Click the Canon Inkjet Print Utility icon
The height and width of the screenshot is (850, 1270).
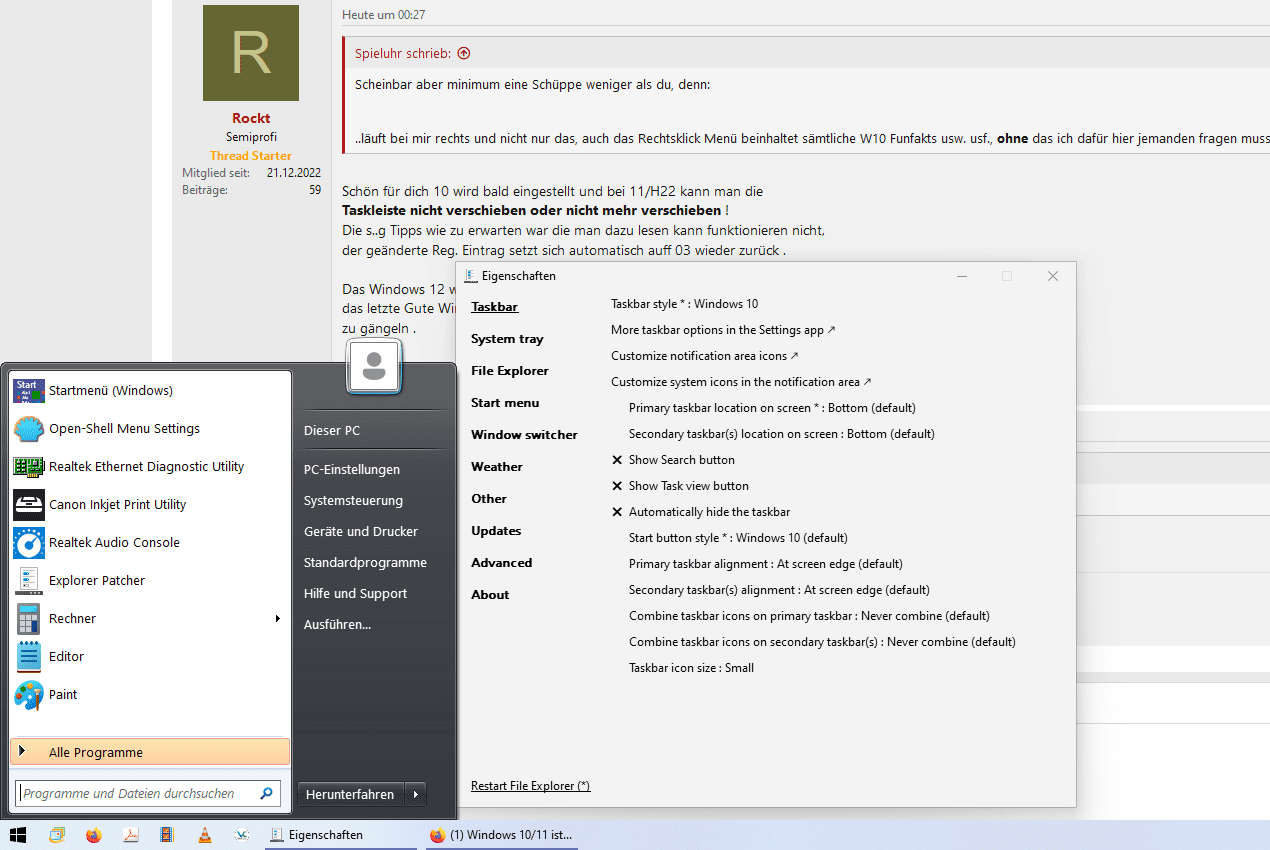click(x=28, y=505)
